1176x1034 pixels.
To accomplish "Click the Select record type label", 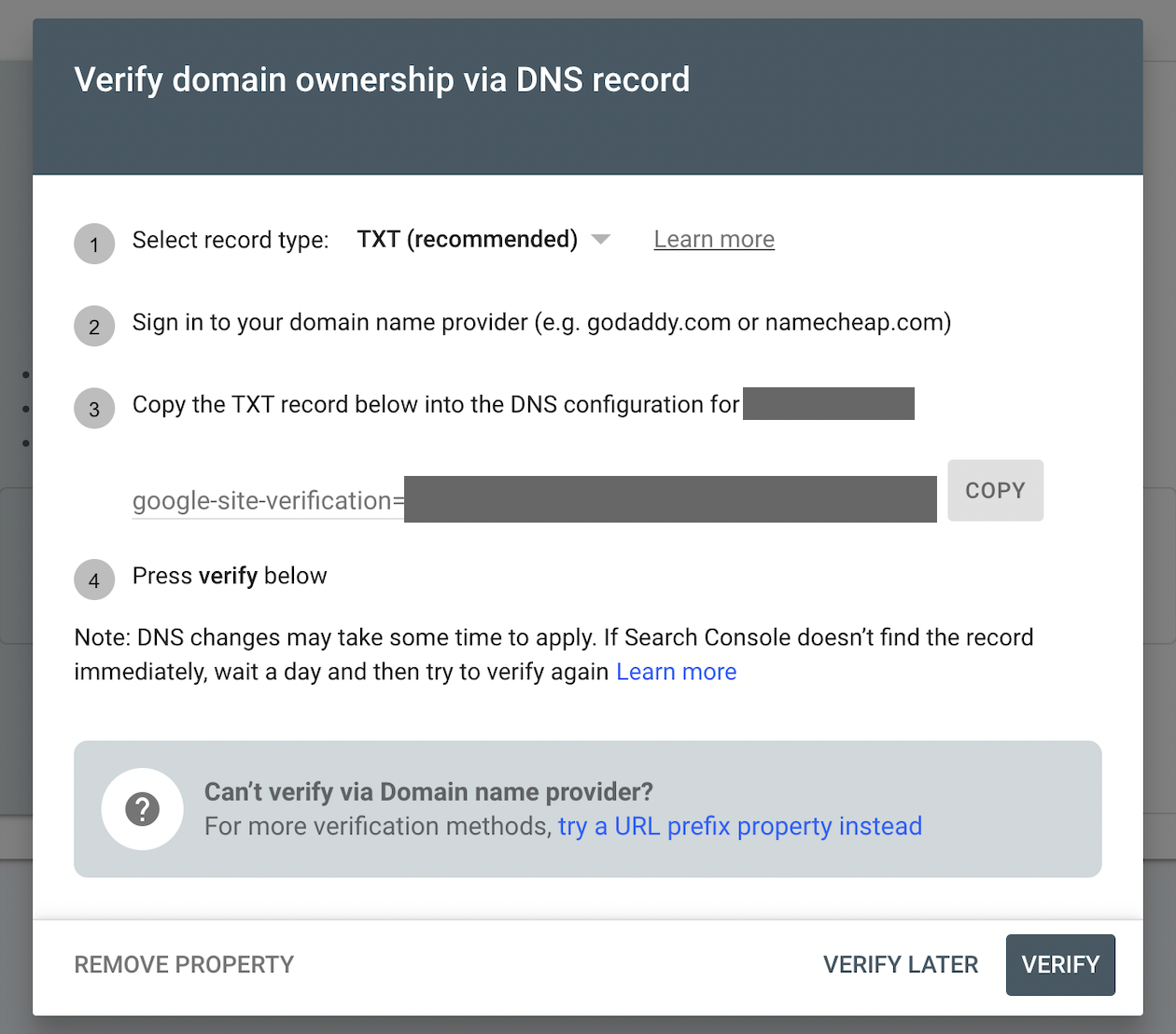I will pos(231,240).
